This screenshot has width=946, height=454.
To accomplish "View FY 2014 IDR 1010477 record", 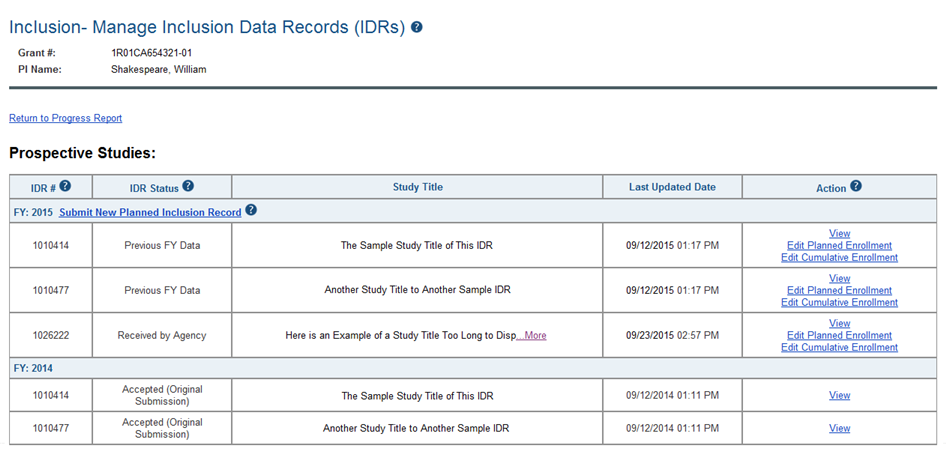I will click(x=840, y=429).
